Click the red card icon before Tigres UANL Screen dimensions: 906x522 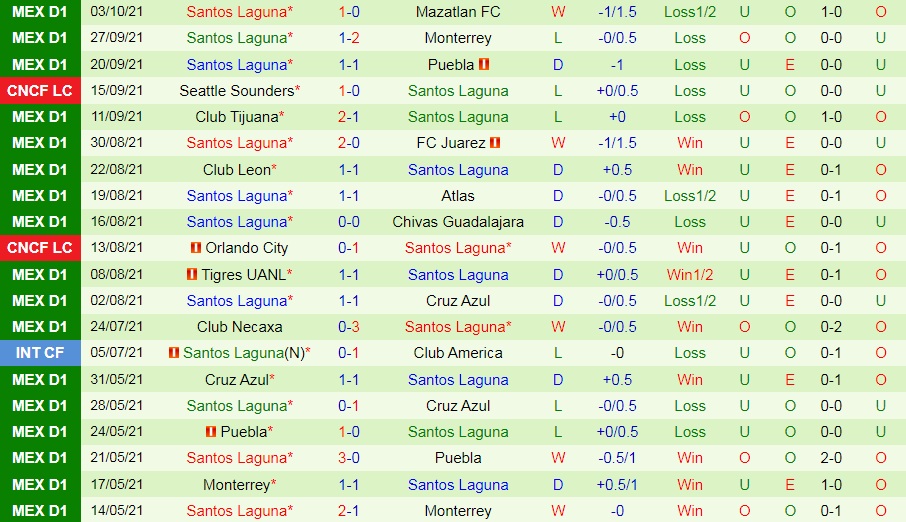click(x=192, y=274)
